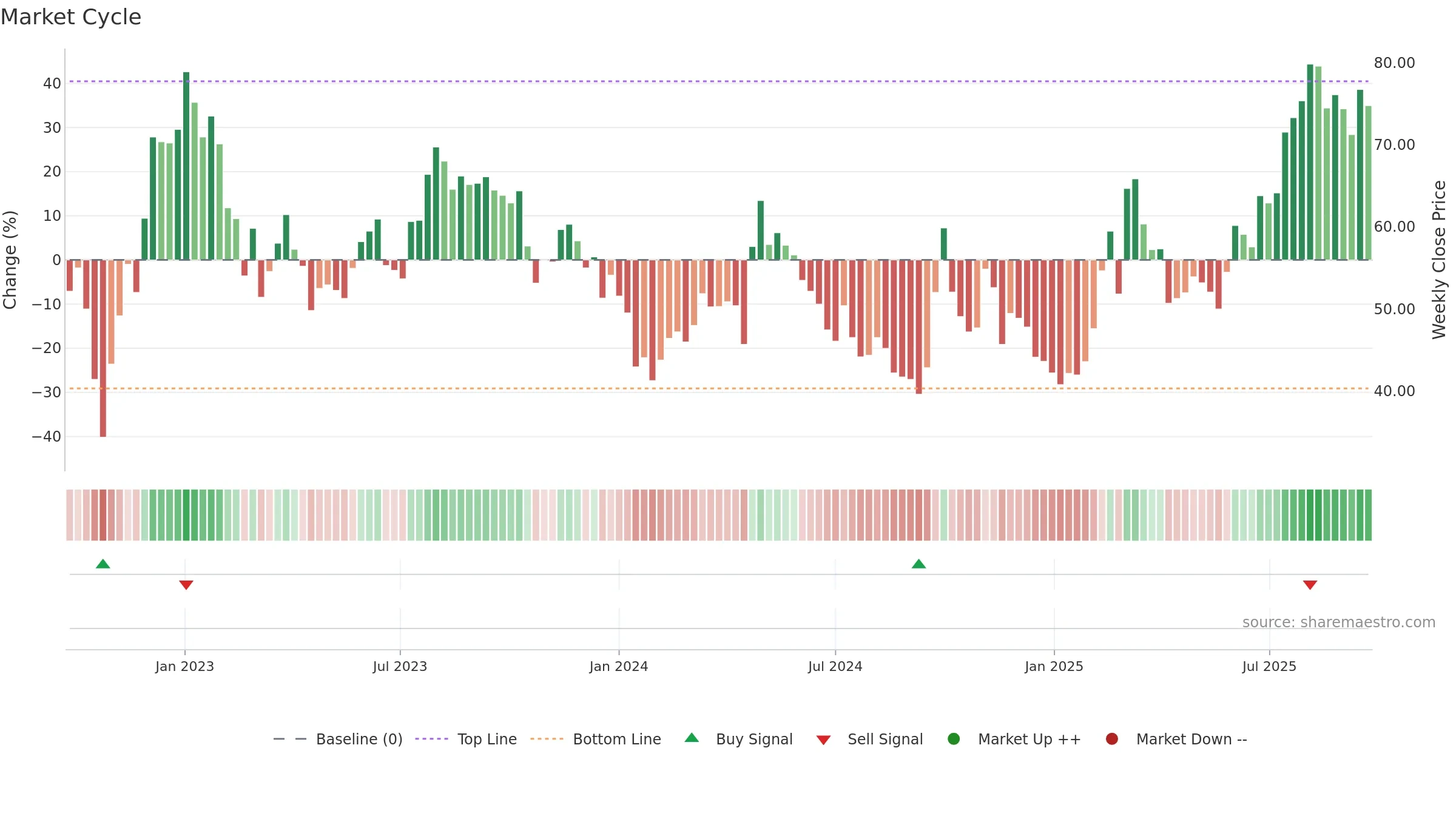The width and height of the screenshot is (1456, 819).
Task: Click the Market Up ++ green circle
Action: 954,739
